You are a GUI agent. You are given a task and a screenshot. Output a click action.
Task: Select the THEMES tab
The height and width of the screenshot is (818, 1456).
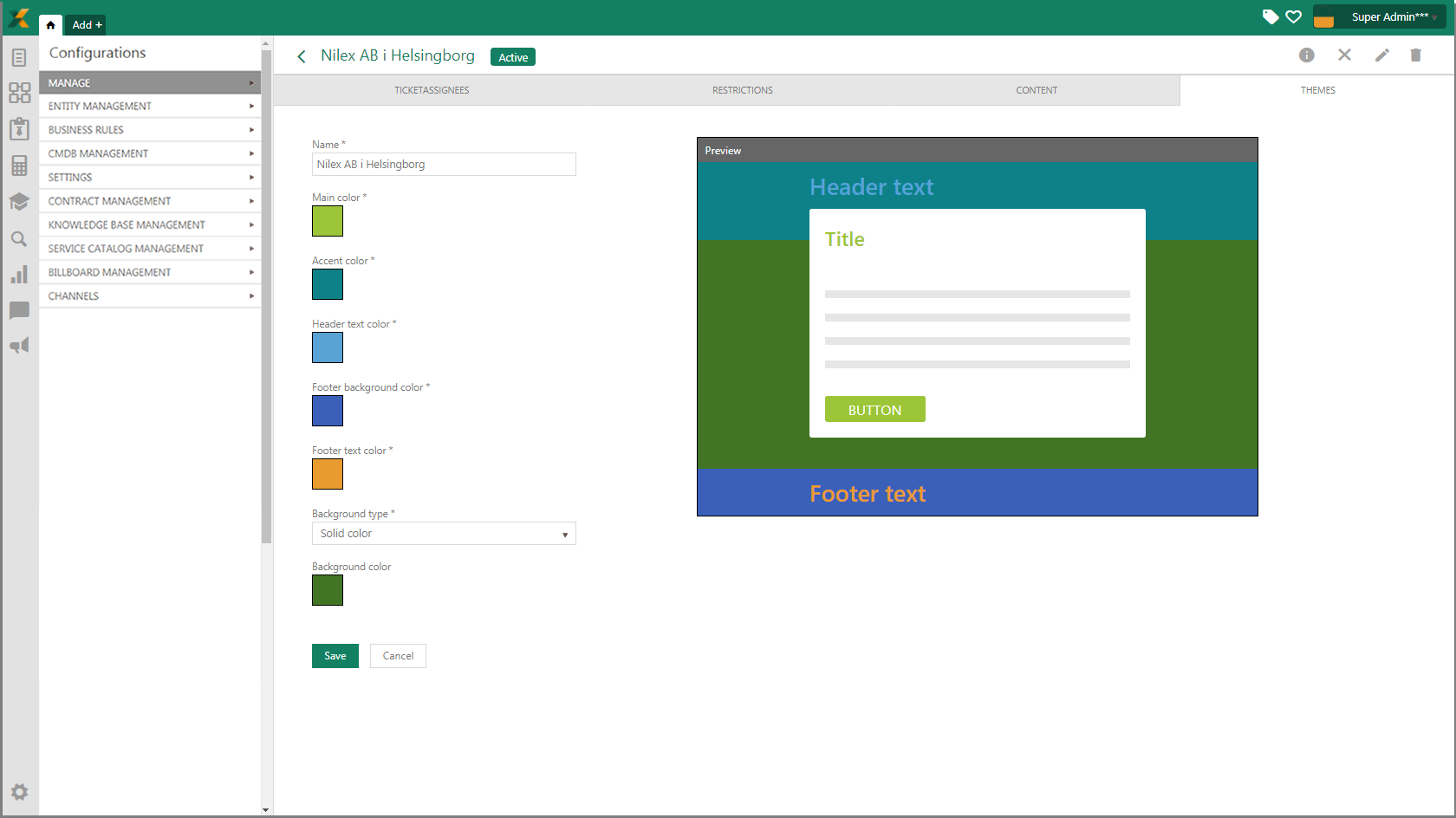pyautogui.click(x=1317, y=90)
